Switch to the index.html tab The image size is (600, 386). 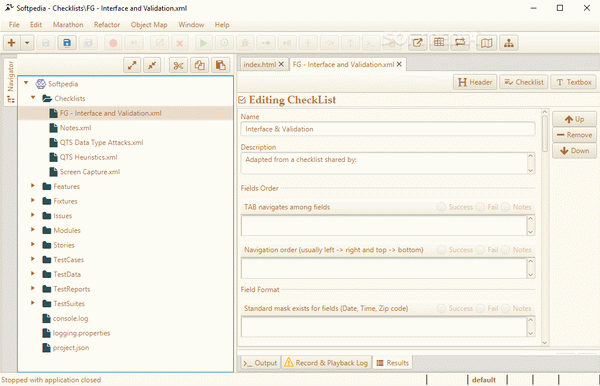pyautogui.click(x=260, y=64)
